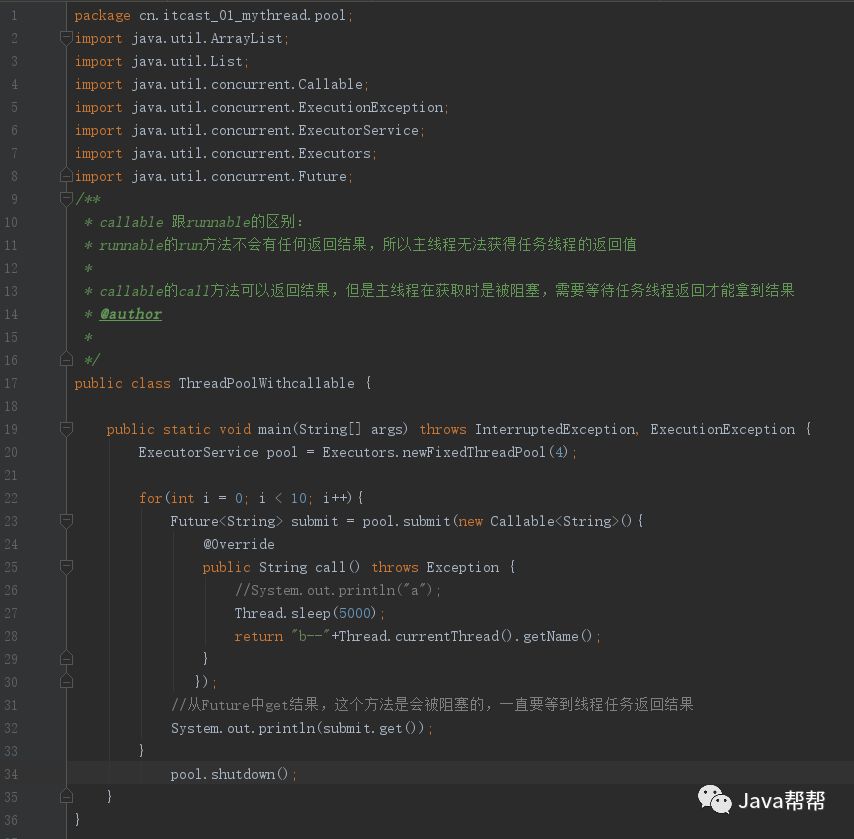Click pool.shutdown() statement

pos(233,774)
